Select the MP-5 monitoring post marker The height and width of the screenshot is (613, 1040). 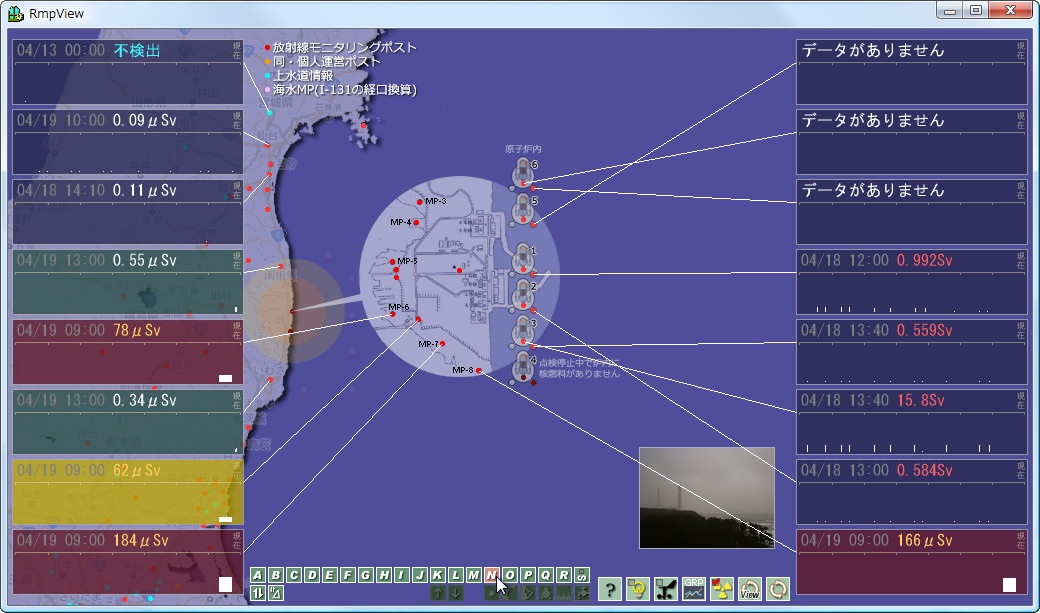[393, 262]
